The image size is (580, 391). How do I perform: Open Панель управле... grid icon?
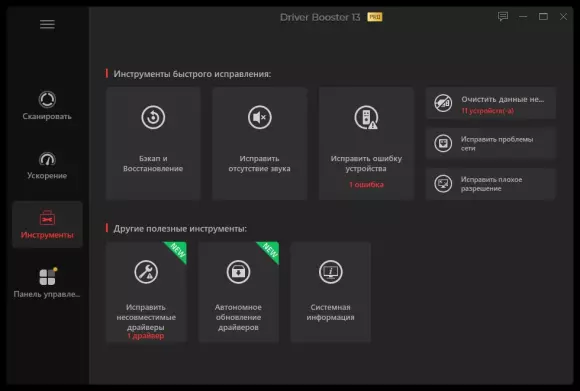pos(48,276)
